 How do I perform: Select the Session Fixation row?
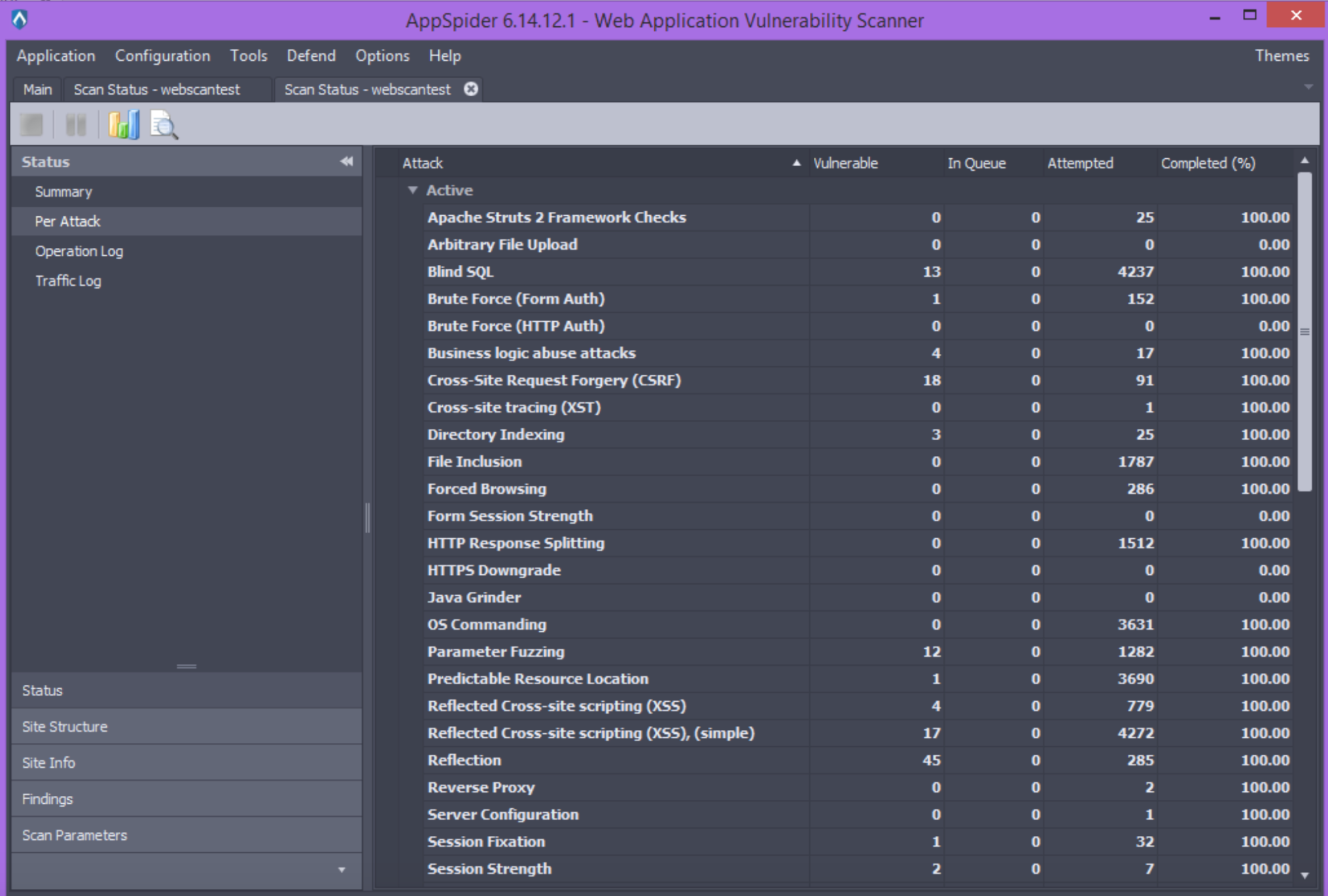coord(858,842)
